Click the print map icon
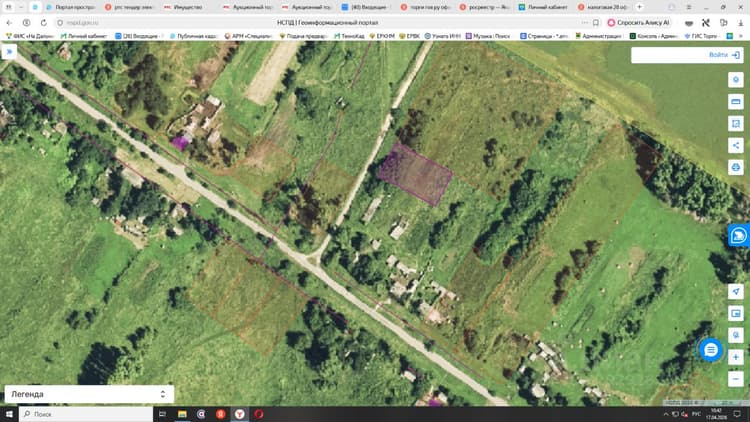 tap(736, 167)
